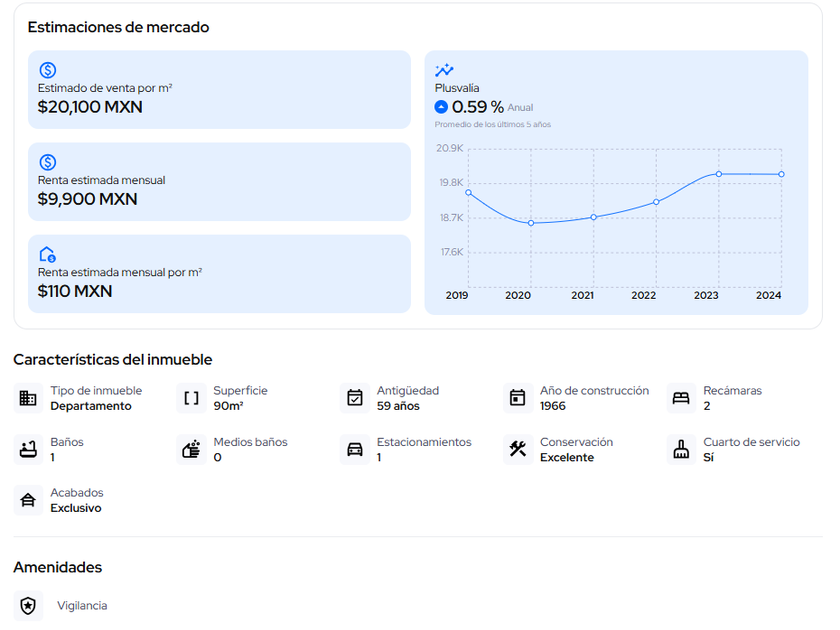Click the Vigilancia shield icon
Image resolution: width=840 pixels, height=630 pixels.
pyautogui.click(x=28, y=606)
